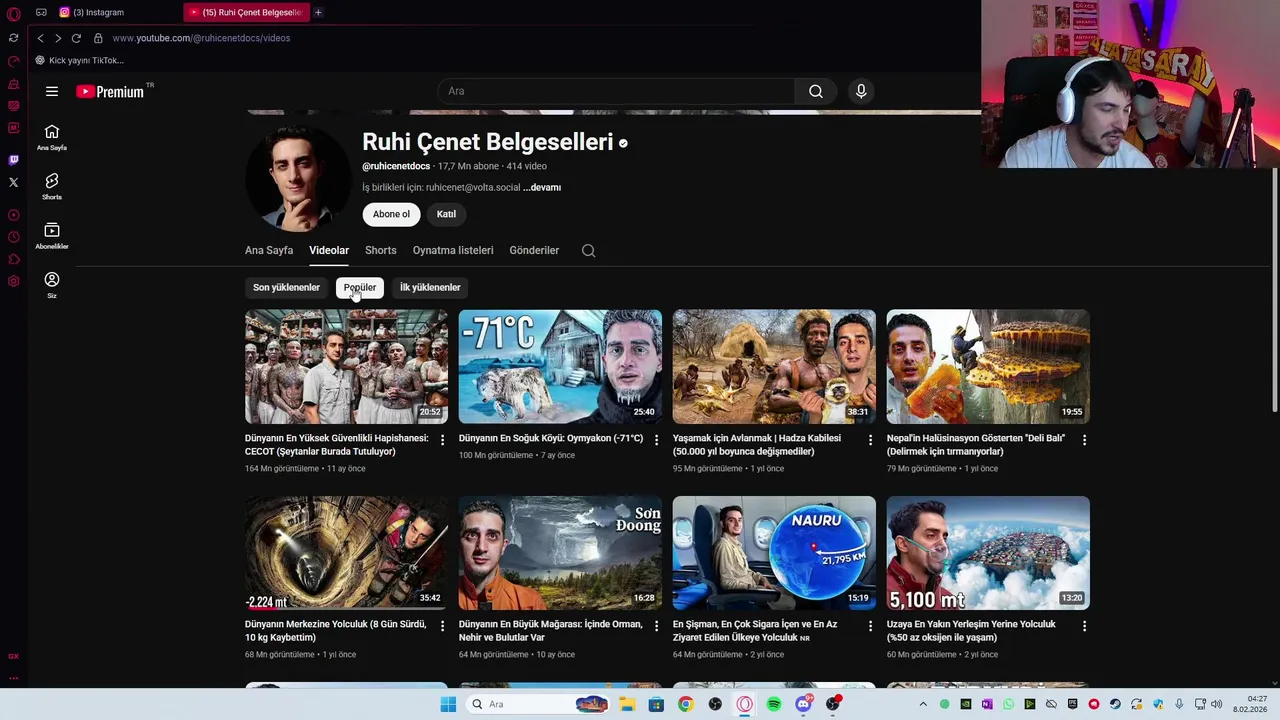The image size is (1280, 720).
Task: Click the Abone ol subscribe button
Action: (x=391, y=214)
